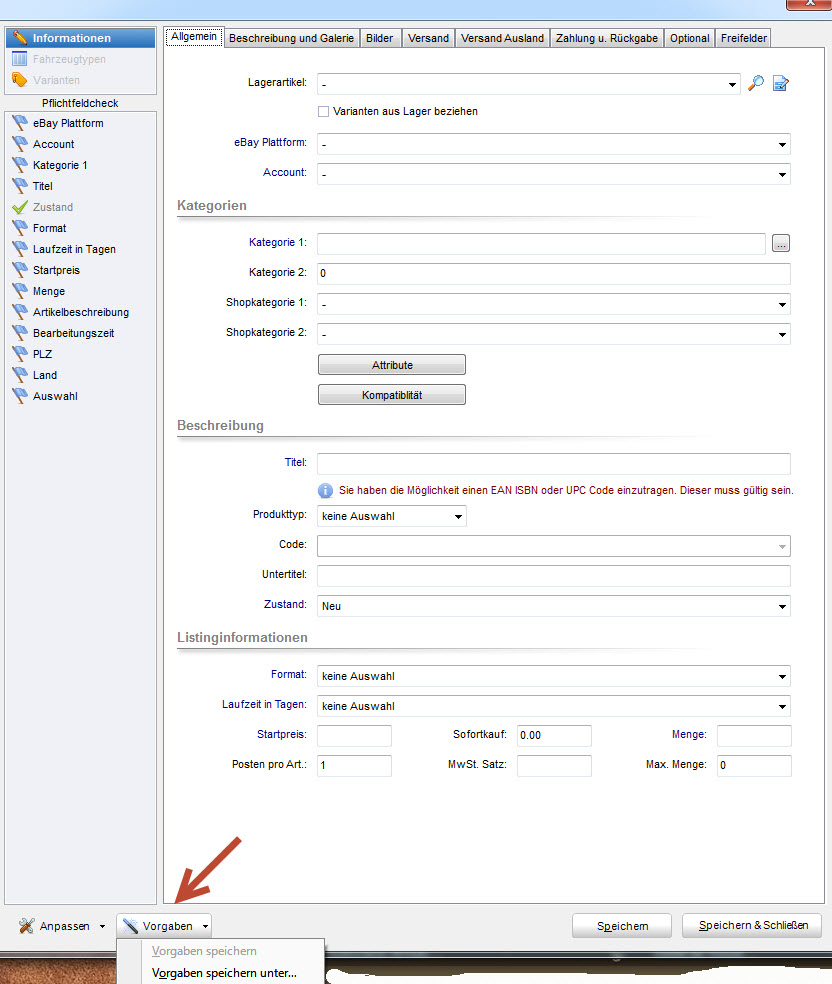Screen dimensions: 832x984
Task: Click the Attribute button
Action: (392, 365)
